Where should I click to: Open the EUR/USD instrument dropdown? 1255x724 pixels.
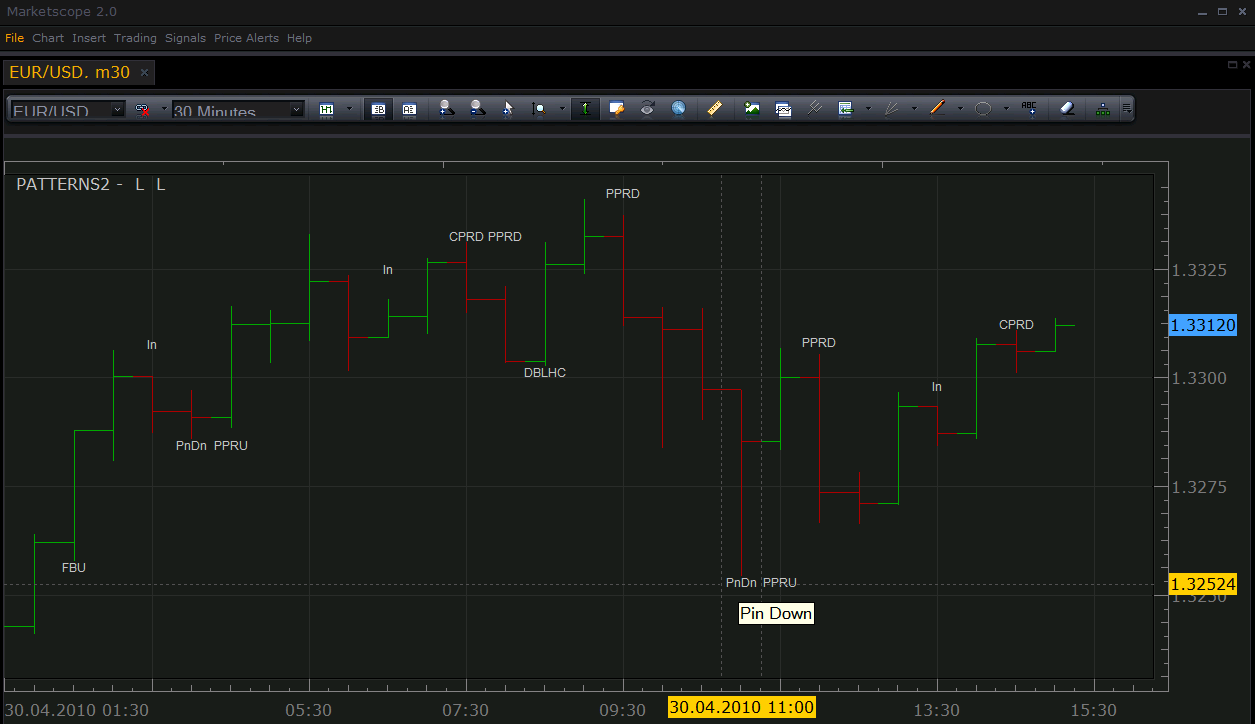tap(68, 110)
